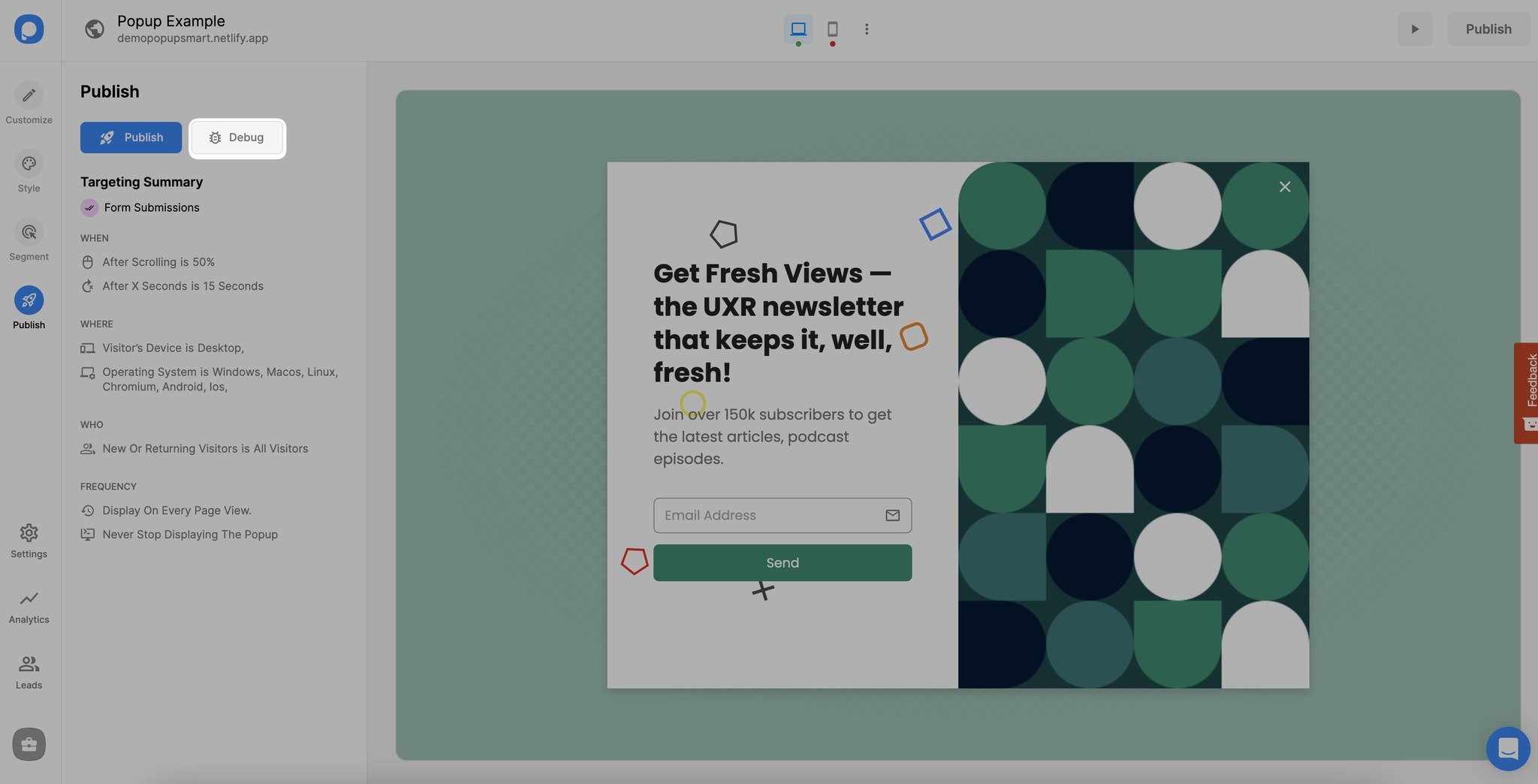Click the green Send button
The image size is (1538, 784).
point(783,562)
